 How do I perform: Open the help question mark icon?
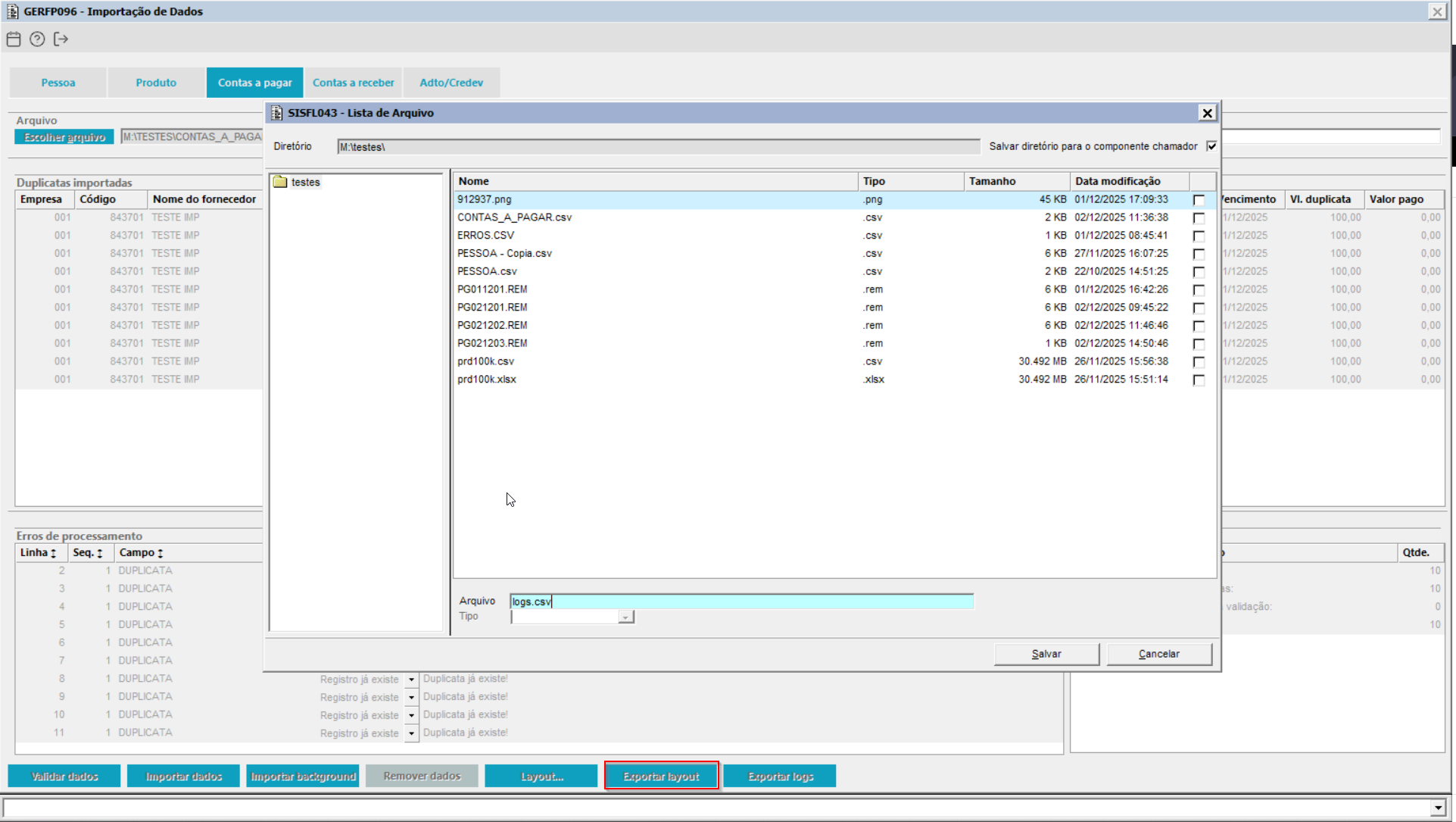point(37,39)
